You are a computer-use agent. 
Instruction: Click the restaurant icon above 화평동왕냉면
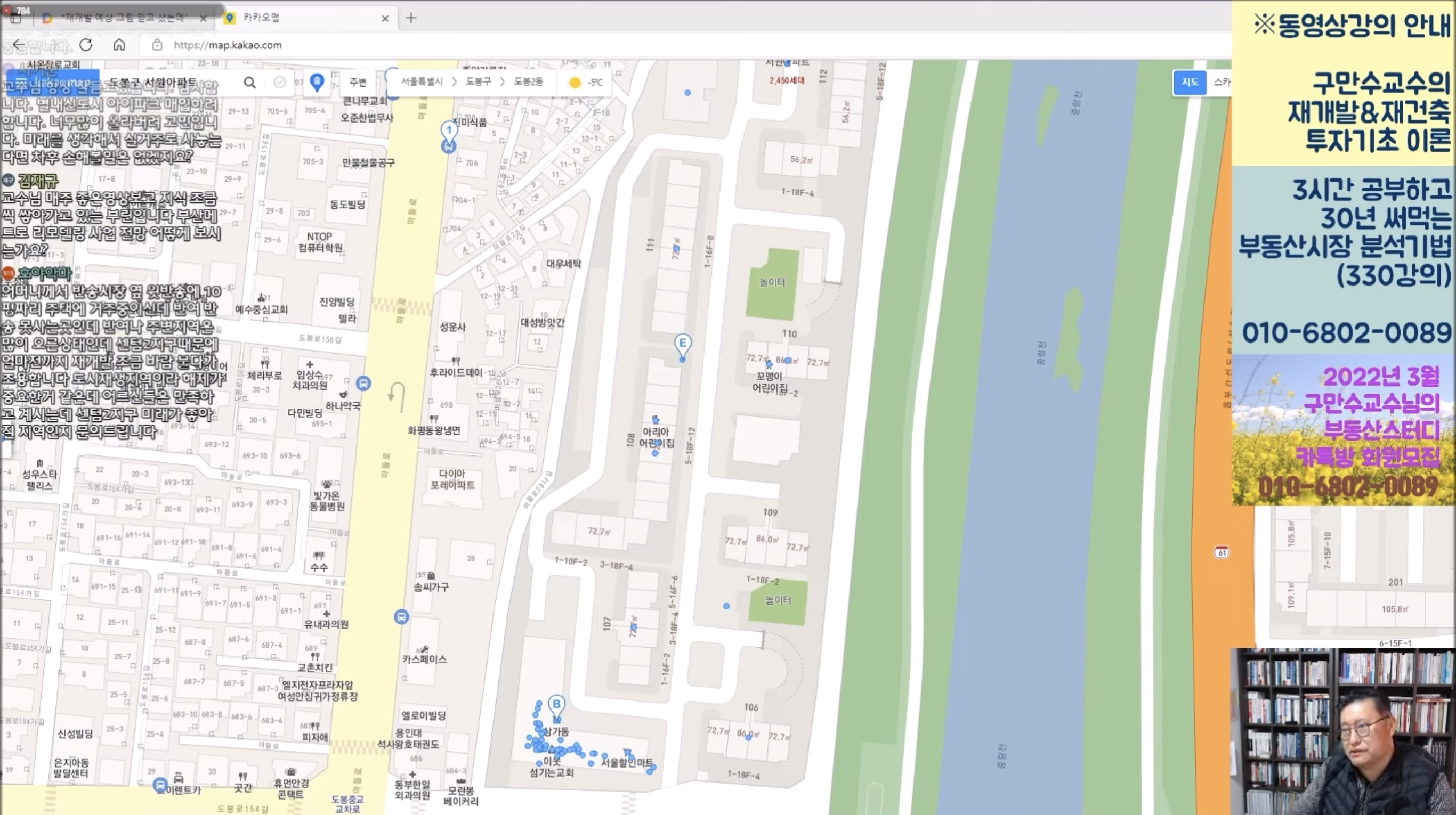click(x=433, y=419)
